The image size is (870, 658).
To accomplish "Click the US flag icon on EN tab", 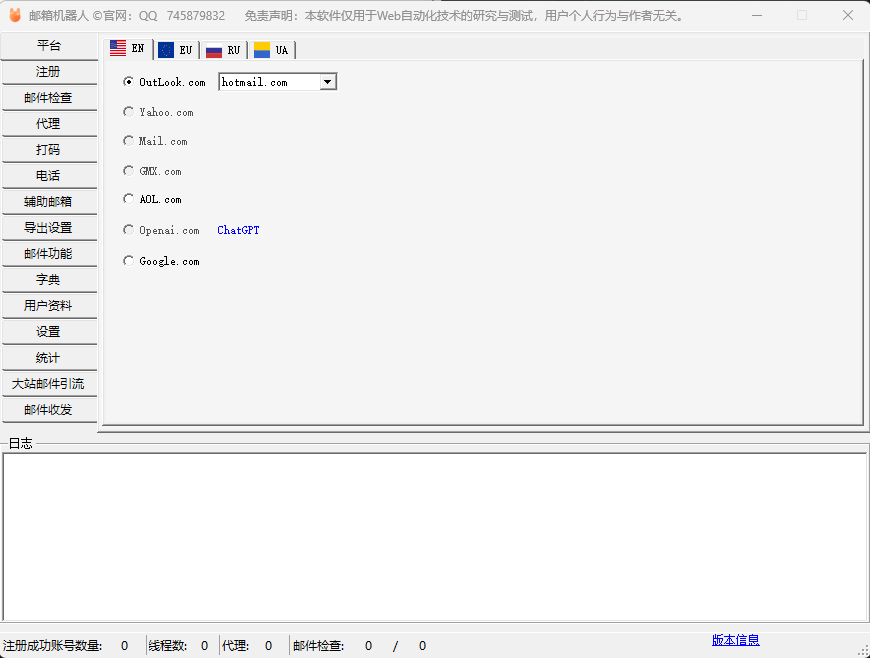I will (x=118, y=48).
